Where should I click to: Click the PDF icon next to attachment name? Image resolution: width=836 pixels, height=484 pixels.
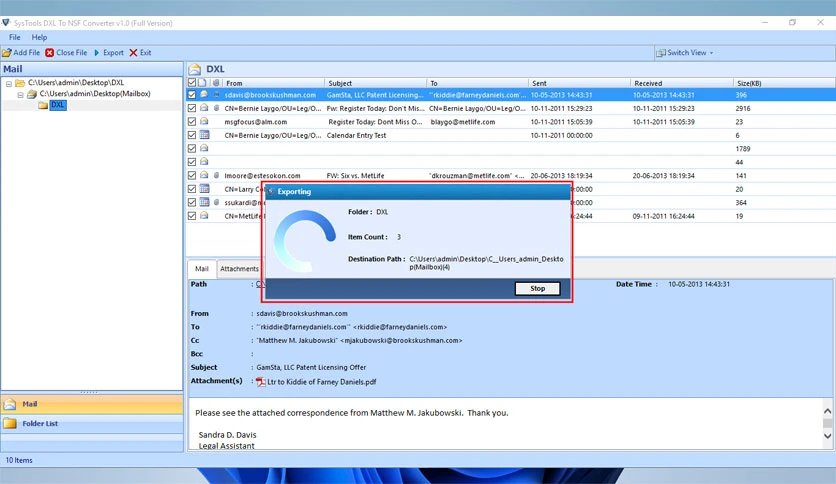(261, 382)
